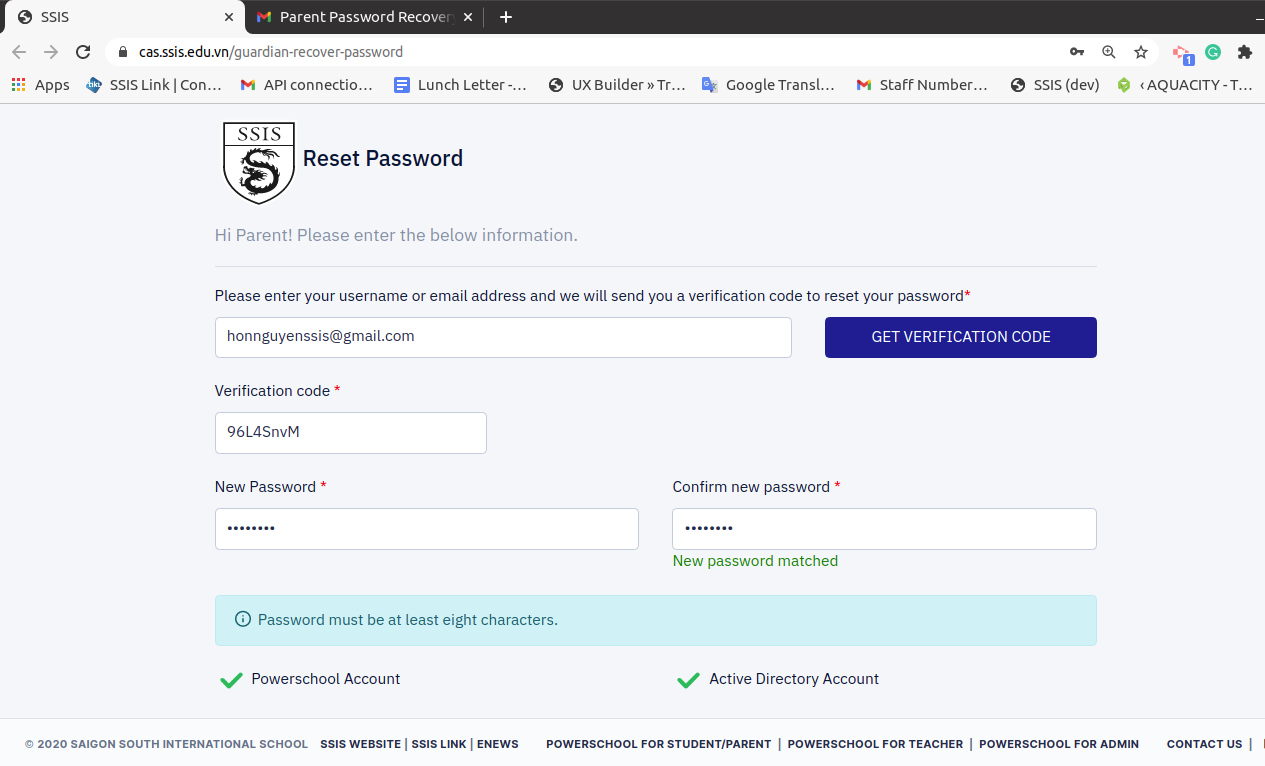The width and height of the screenshot is (1265, 766).
Task: Open the Apps grid in bookmarks bar
Action: [x=41, y=85]
